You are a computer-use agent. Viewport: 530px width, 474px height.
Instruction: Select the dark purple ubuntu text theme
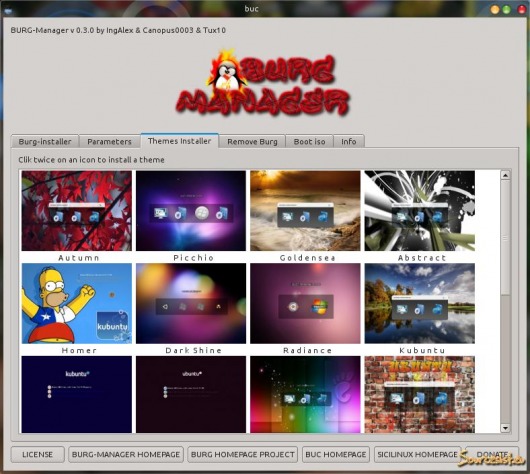point(191,394)
